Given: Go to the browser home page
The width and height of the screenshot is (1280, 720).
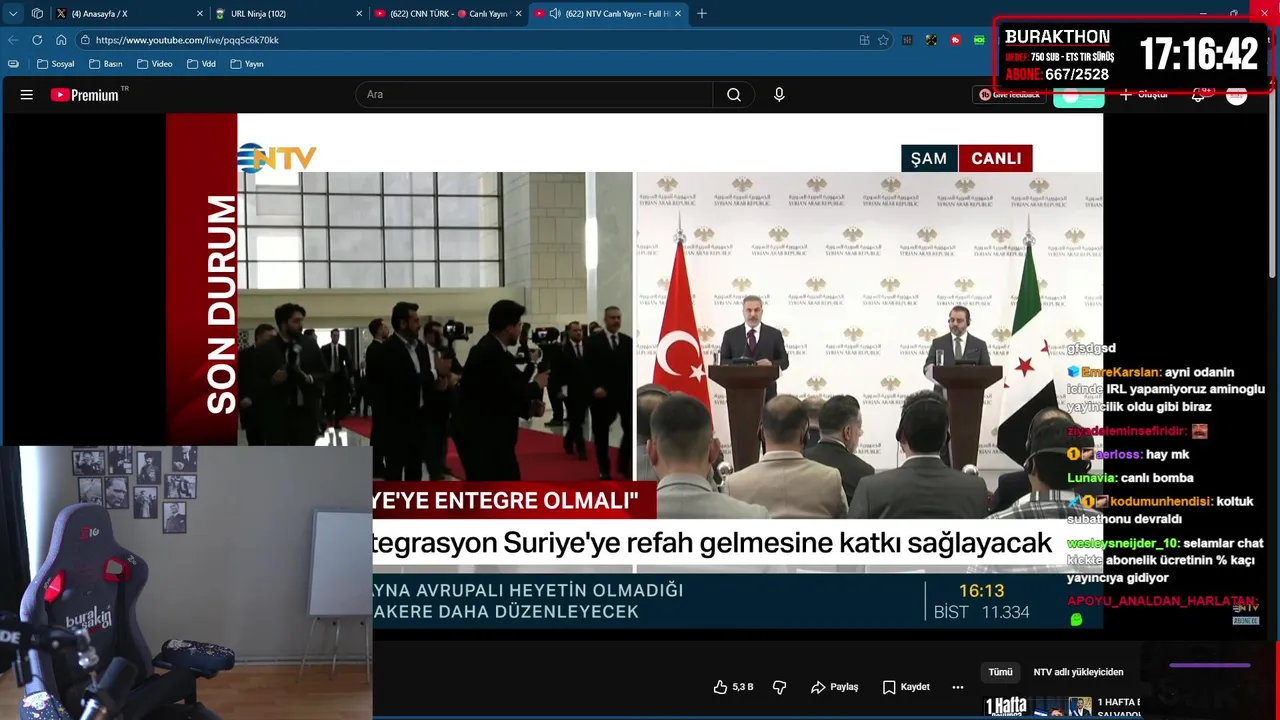Looking at the screenshot, I should pyautogui.click(x=61, y=40).
